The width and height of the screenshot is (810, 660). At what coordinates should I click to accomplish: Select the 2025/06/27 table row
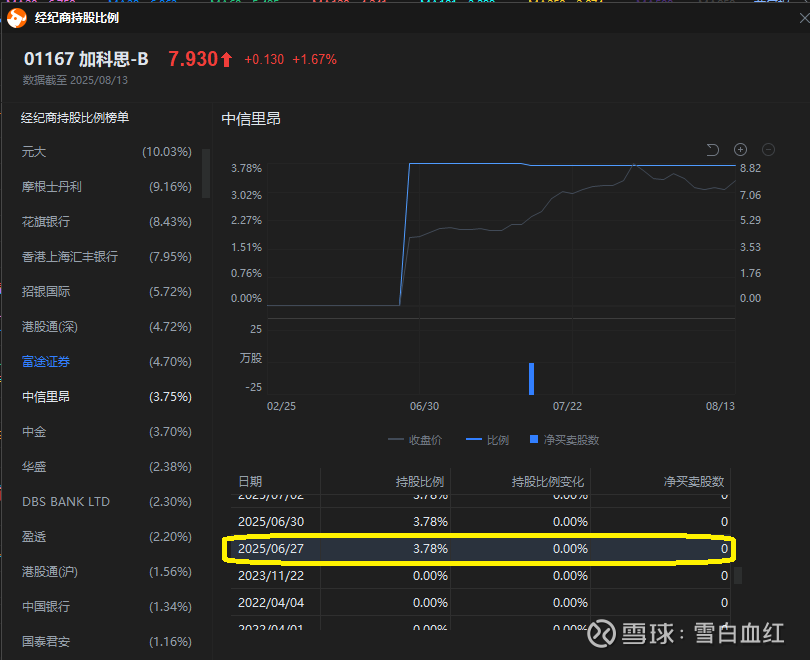coord(481,548)
